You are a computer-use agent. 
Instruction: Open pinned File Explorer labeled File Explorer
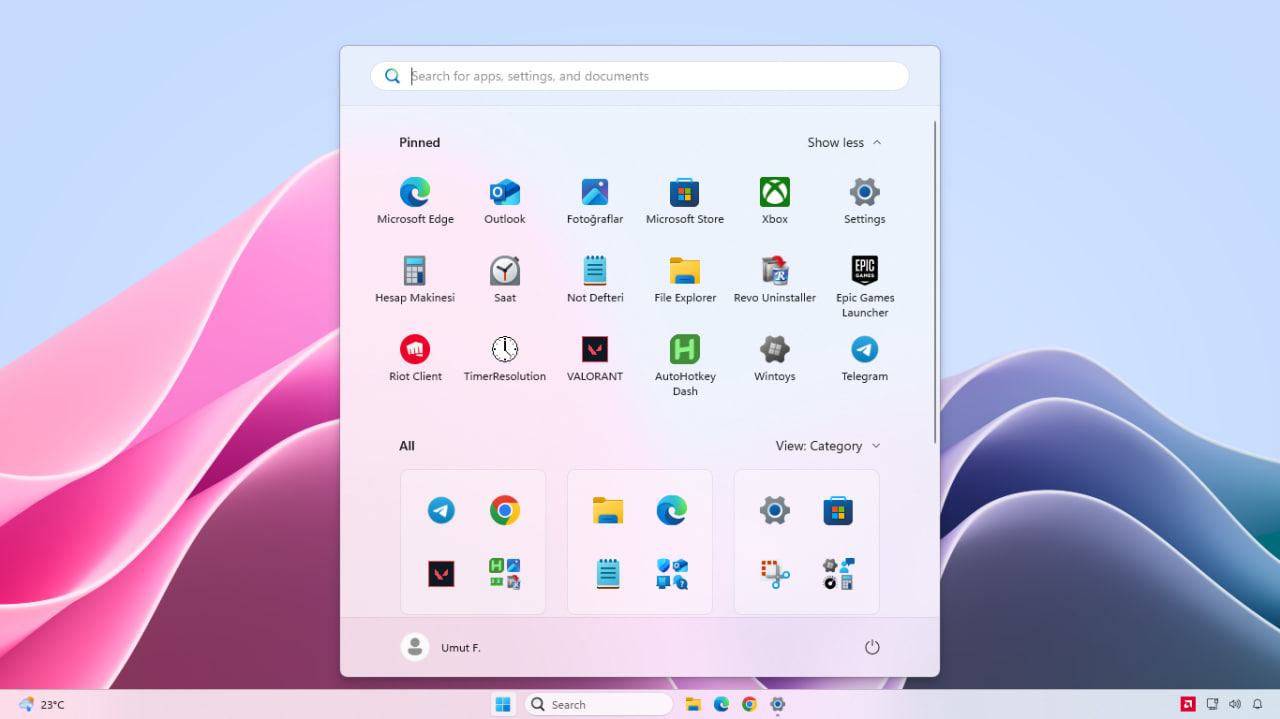(685, 280)
